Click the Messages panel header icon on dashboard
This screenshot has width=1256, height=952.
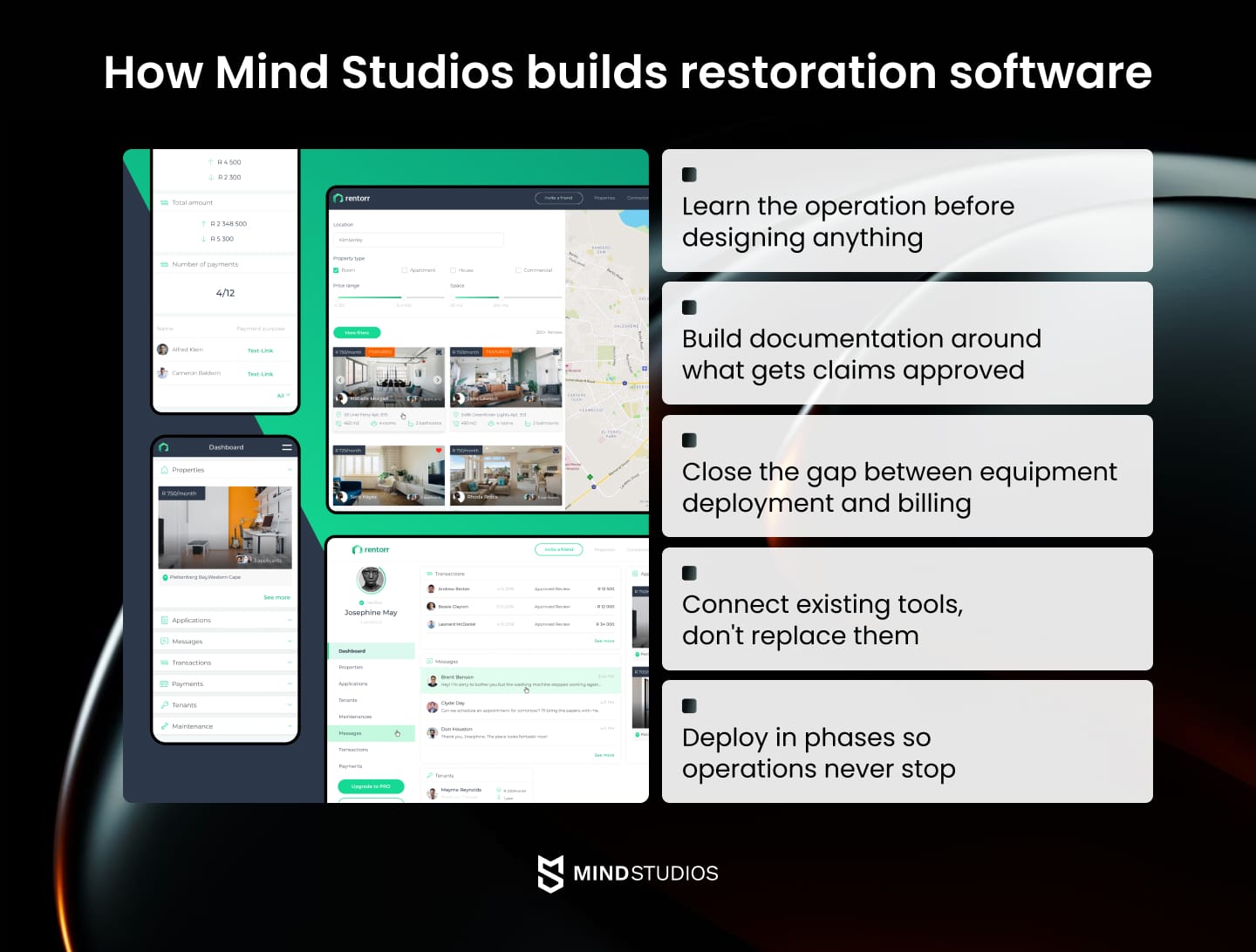coord(429,662)
